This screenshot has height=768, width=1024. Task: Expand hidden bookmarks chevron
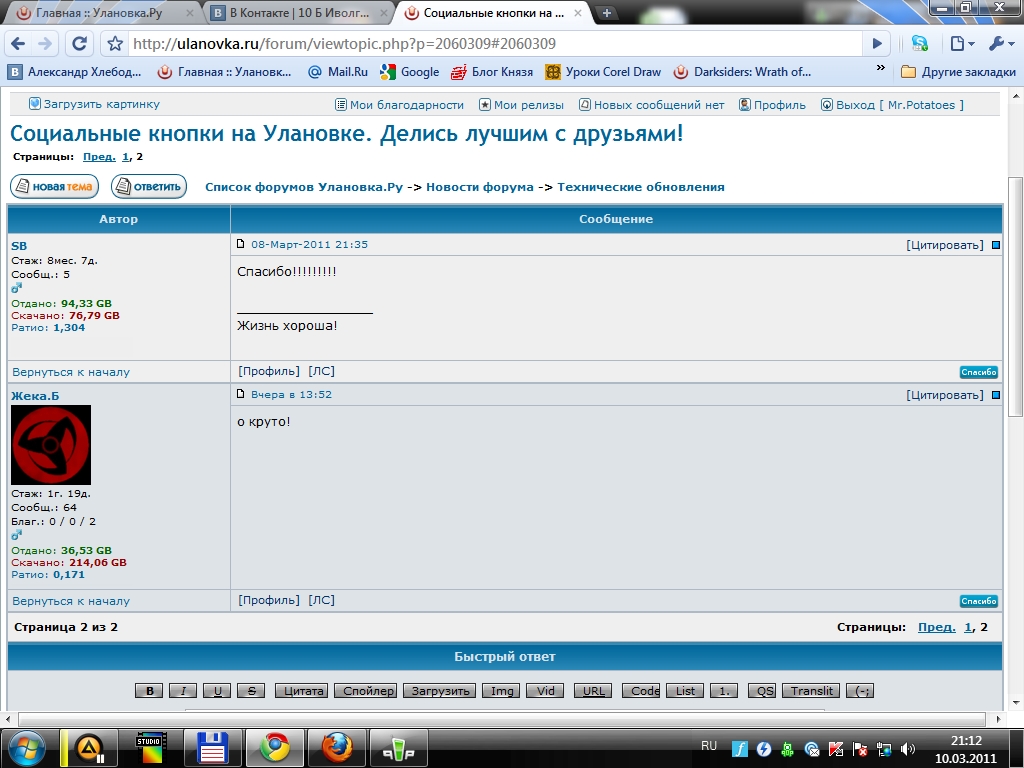(880, 68)
